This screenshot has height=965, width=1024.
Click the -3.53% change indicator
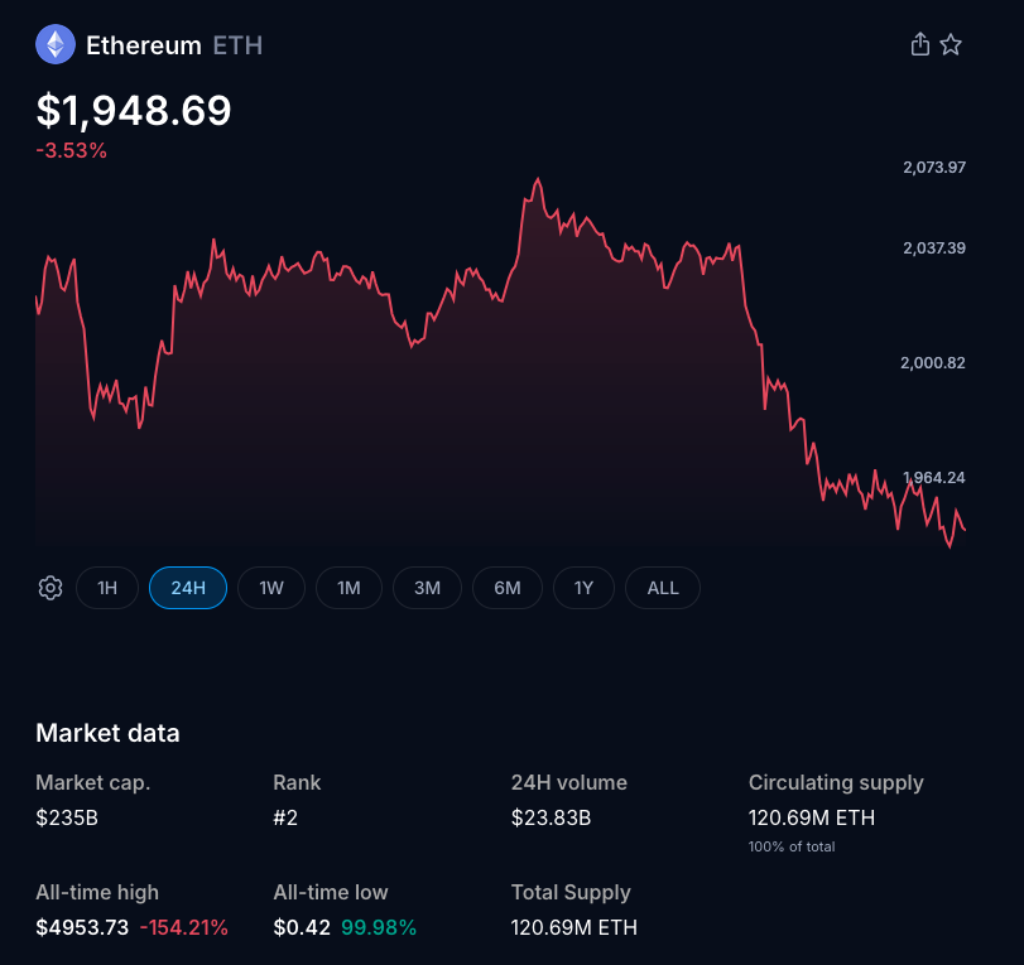click(71, 151)
